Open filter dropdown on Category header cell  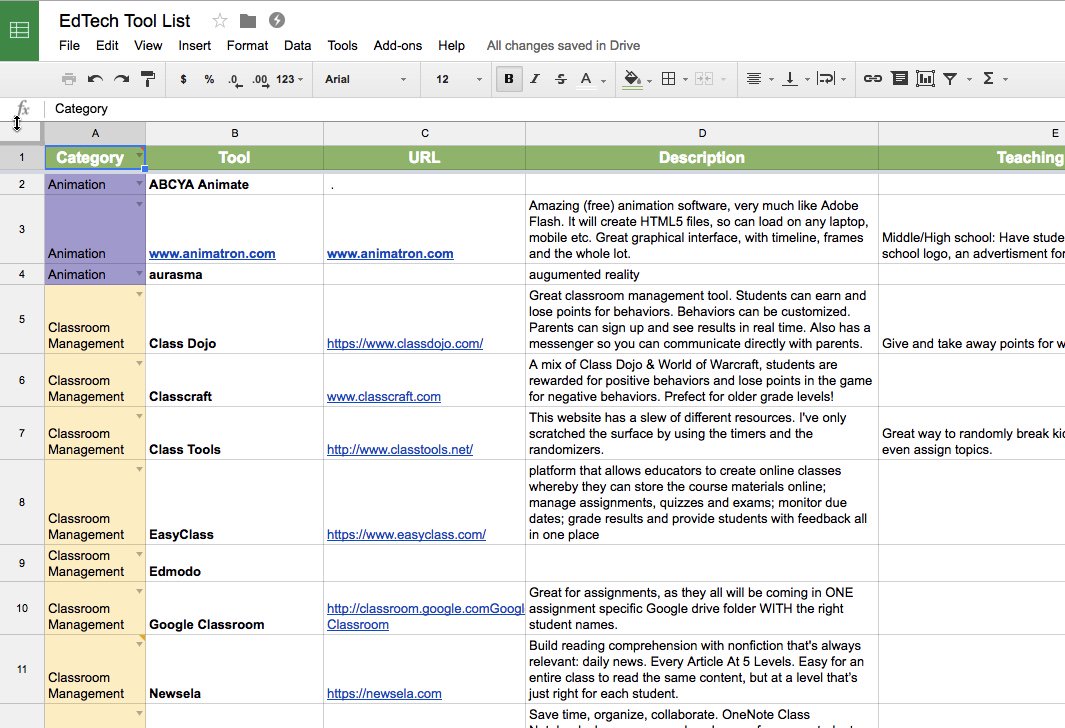pyautogui.click(x=139, y=154)
